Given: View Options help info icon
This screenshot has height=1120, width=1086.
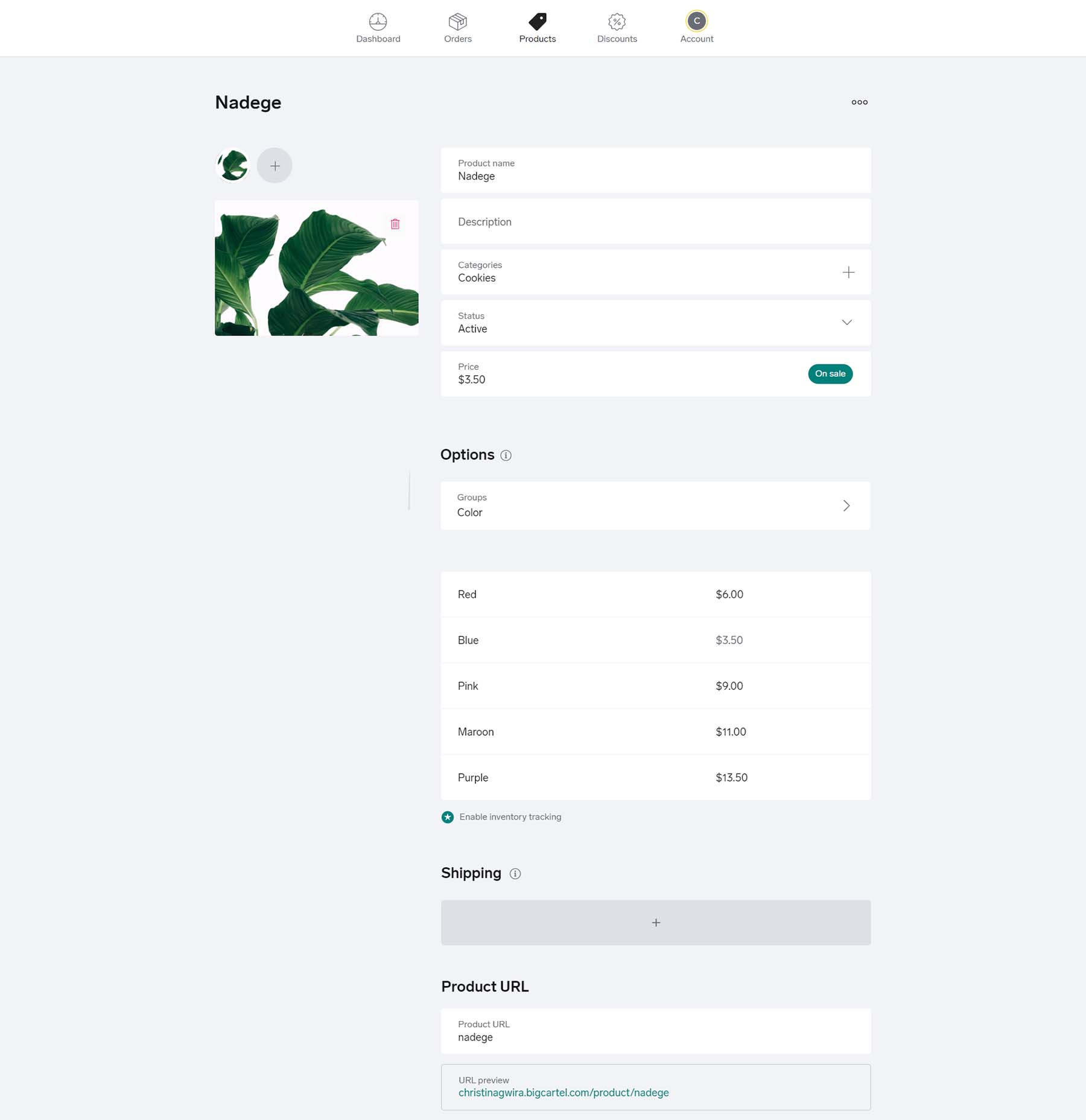Looking at the screenshot, I should (506, 455).
